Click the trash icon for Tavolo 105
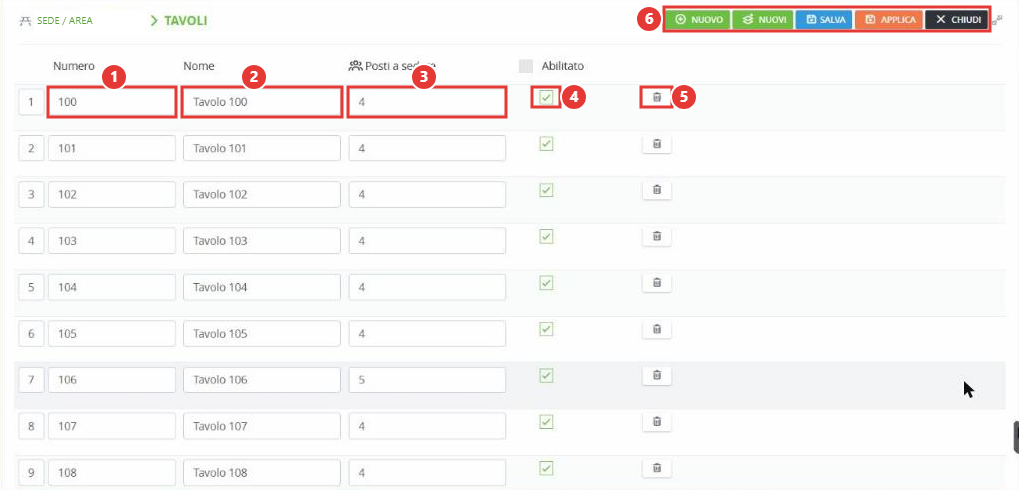 pyautogui.click(x=656, y=329)
